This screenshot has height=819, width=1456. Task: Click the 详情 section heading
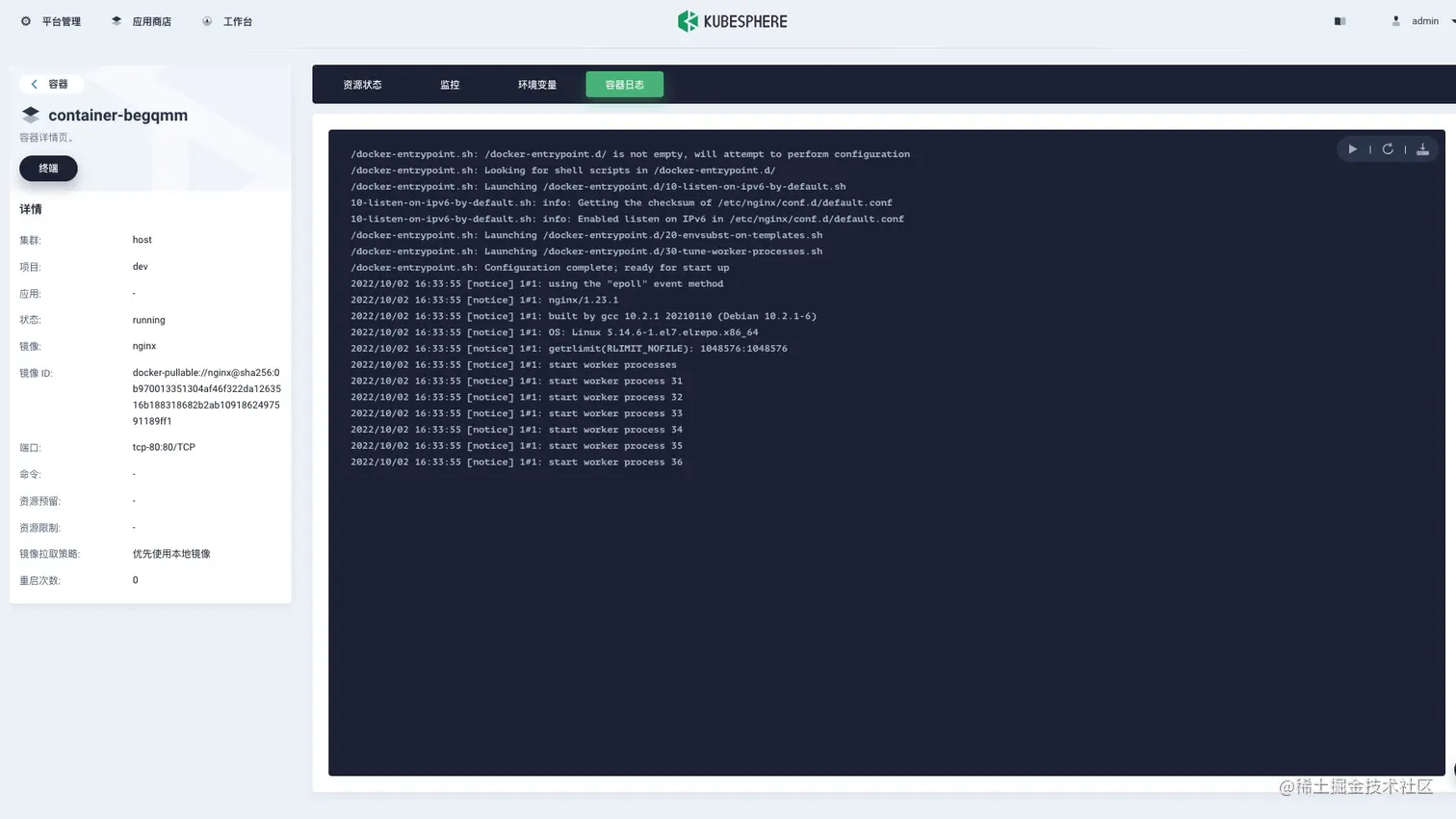[31, 209]
